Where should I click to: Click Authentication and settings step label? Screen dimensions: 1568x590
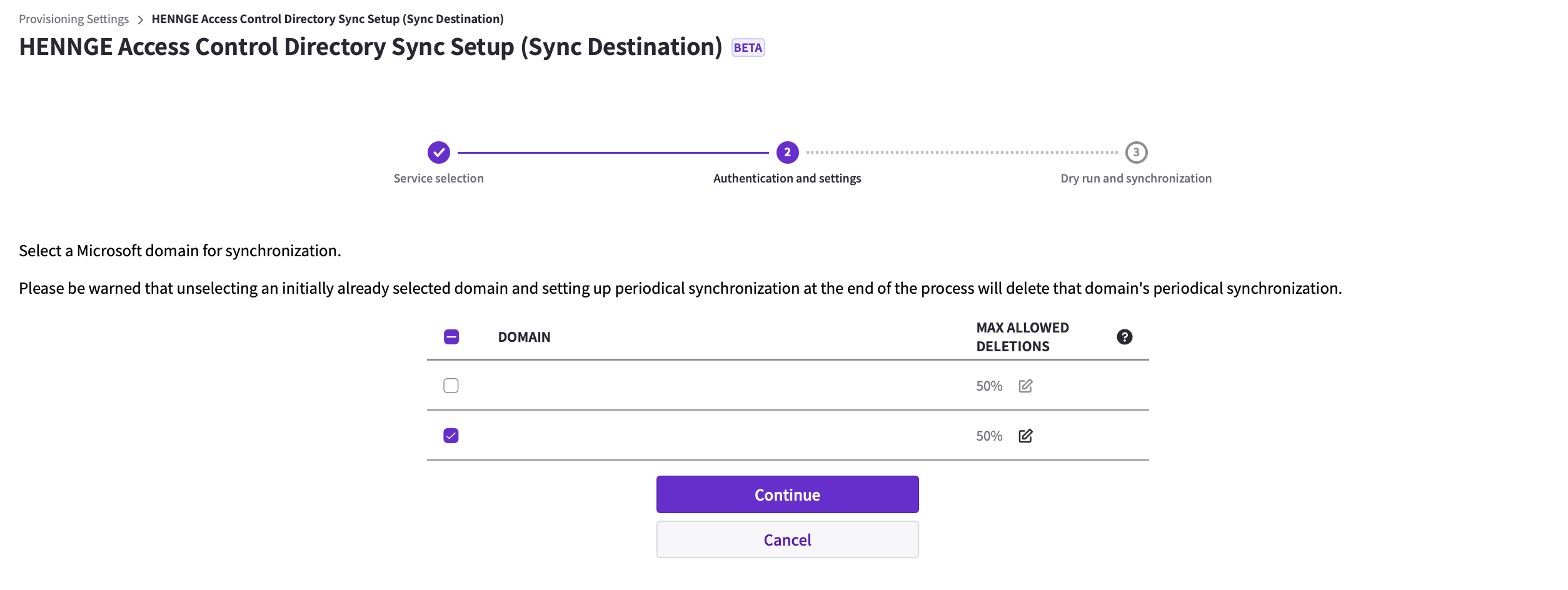point(787,178)
